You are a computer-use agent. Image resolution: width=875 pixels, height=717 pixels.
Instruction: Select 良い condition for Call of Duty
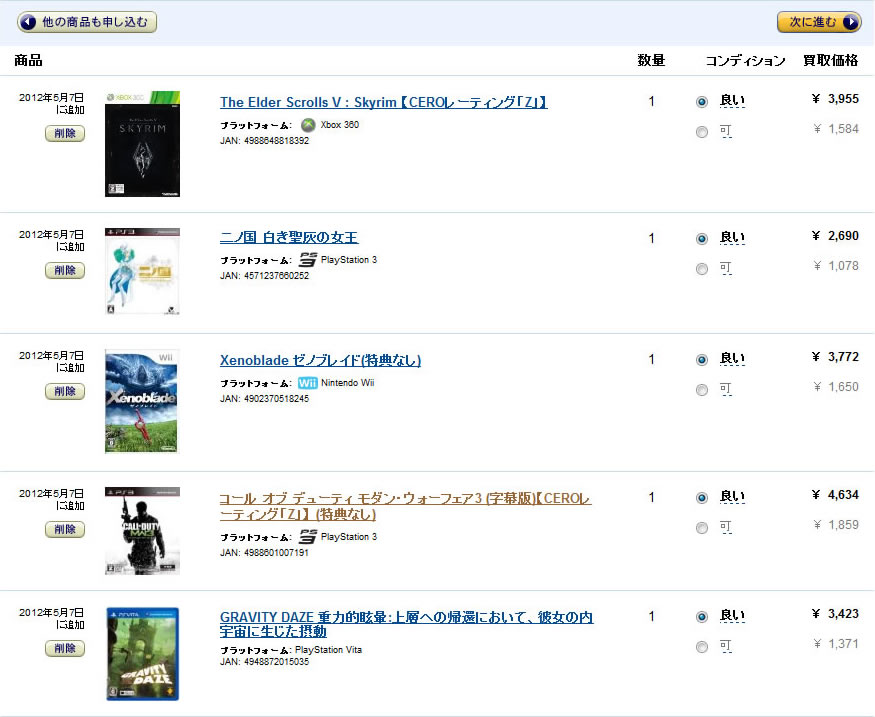pyautogui.click(x=702, y=498)
